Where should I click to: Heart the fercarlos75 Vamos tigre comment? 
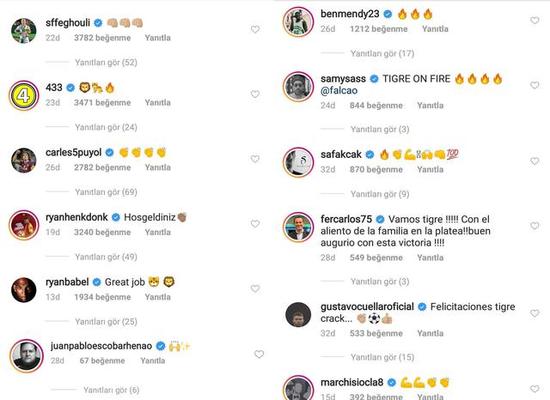pos(535,226)
